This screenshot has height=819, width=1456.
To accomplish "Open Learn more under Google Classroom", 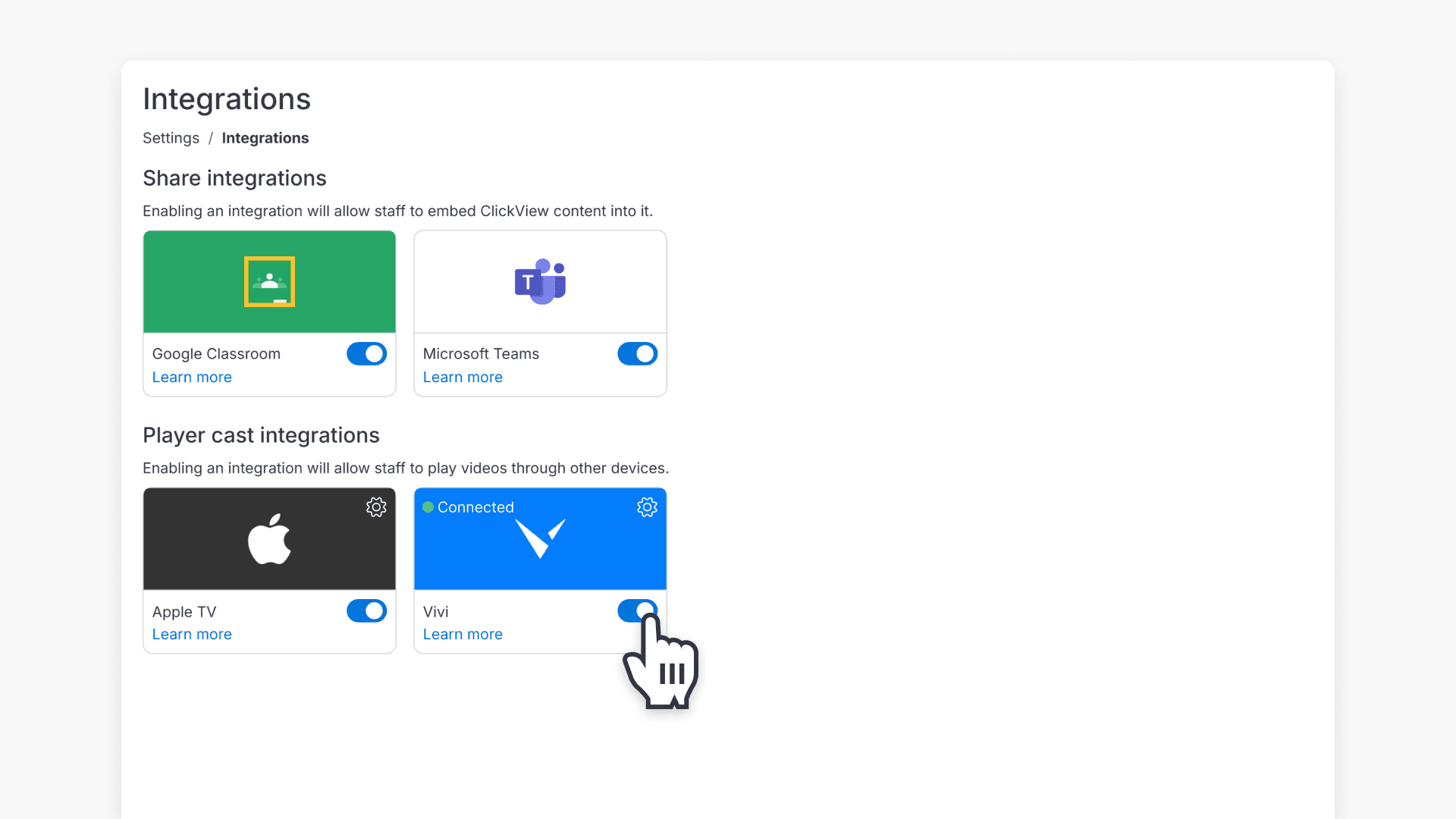I will click(191, 377).
